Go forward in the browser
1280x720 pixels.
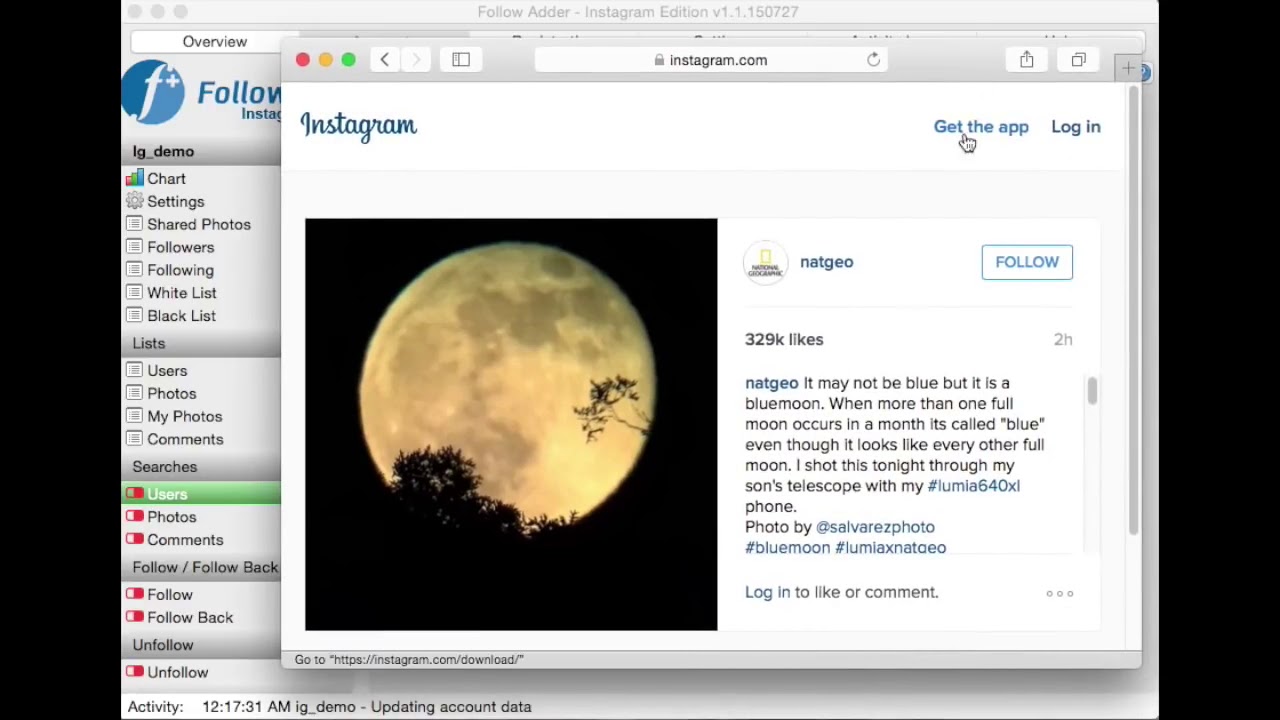tap(416, 60)
